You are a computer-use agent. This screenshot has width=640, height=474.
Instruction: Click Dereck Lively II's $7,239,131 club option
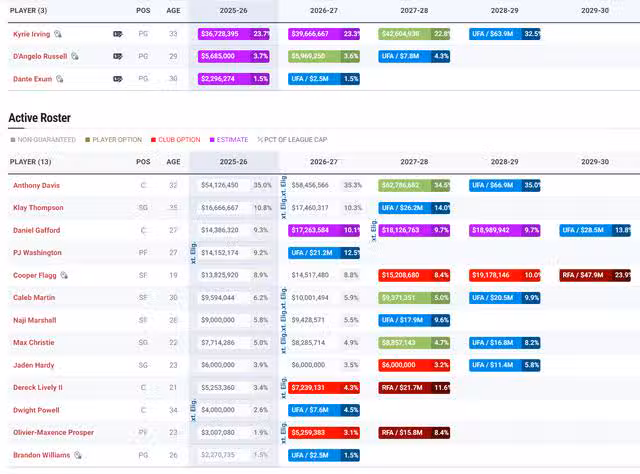[324, 387]
